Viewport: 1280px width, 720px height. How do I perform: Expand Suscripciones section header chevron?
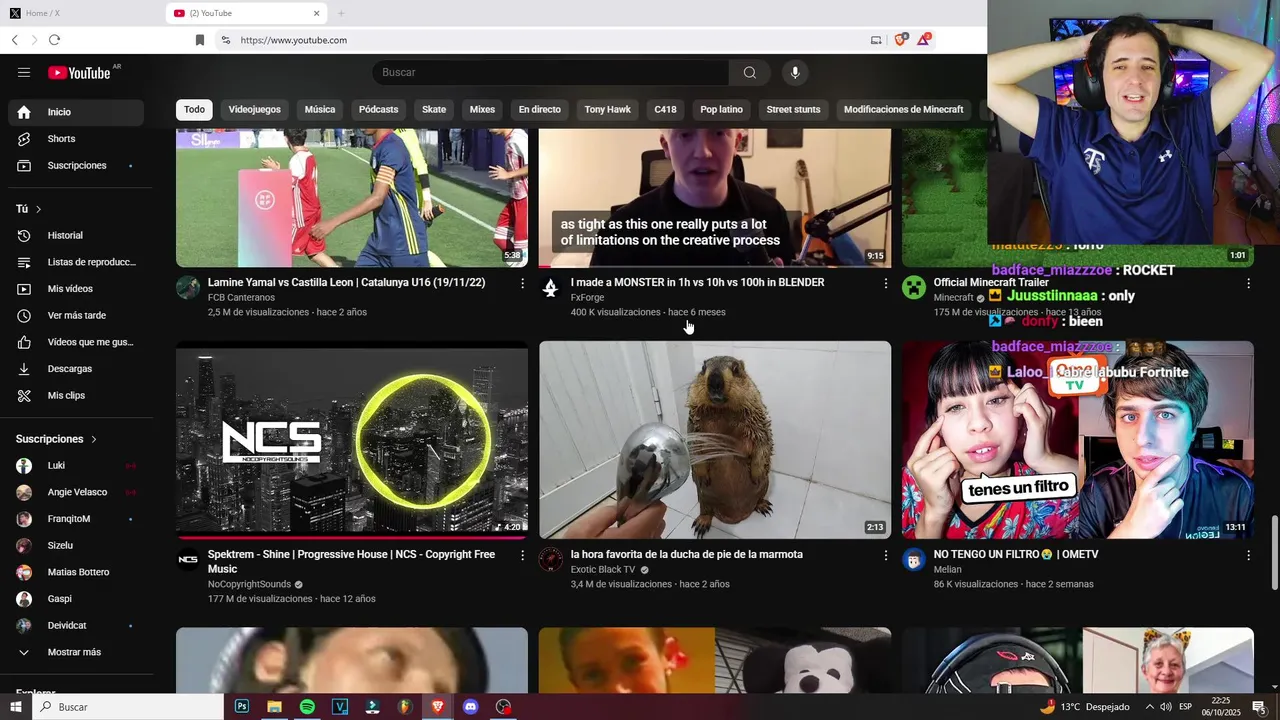94,439
